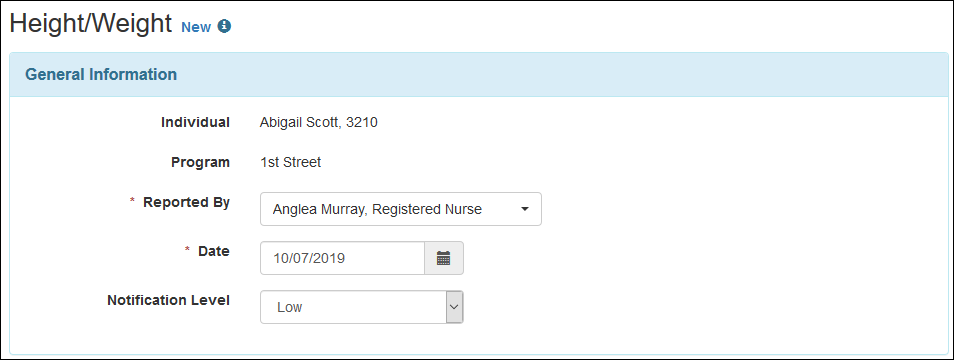Click the Program field label

coord(200,162)
